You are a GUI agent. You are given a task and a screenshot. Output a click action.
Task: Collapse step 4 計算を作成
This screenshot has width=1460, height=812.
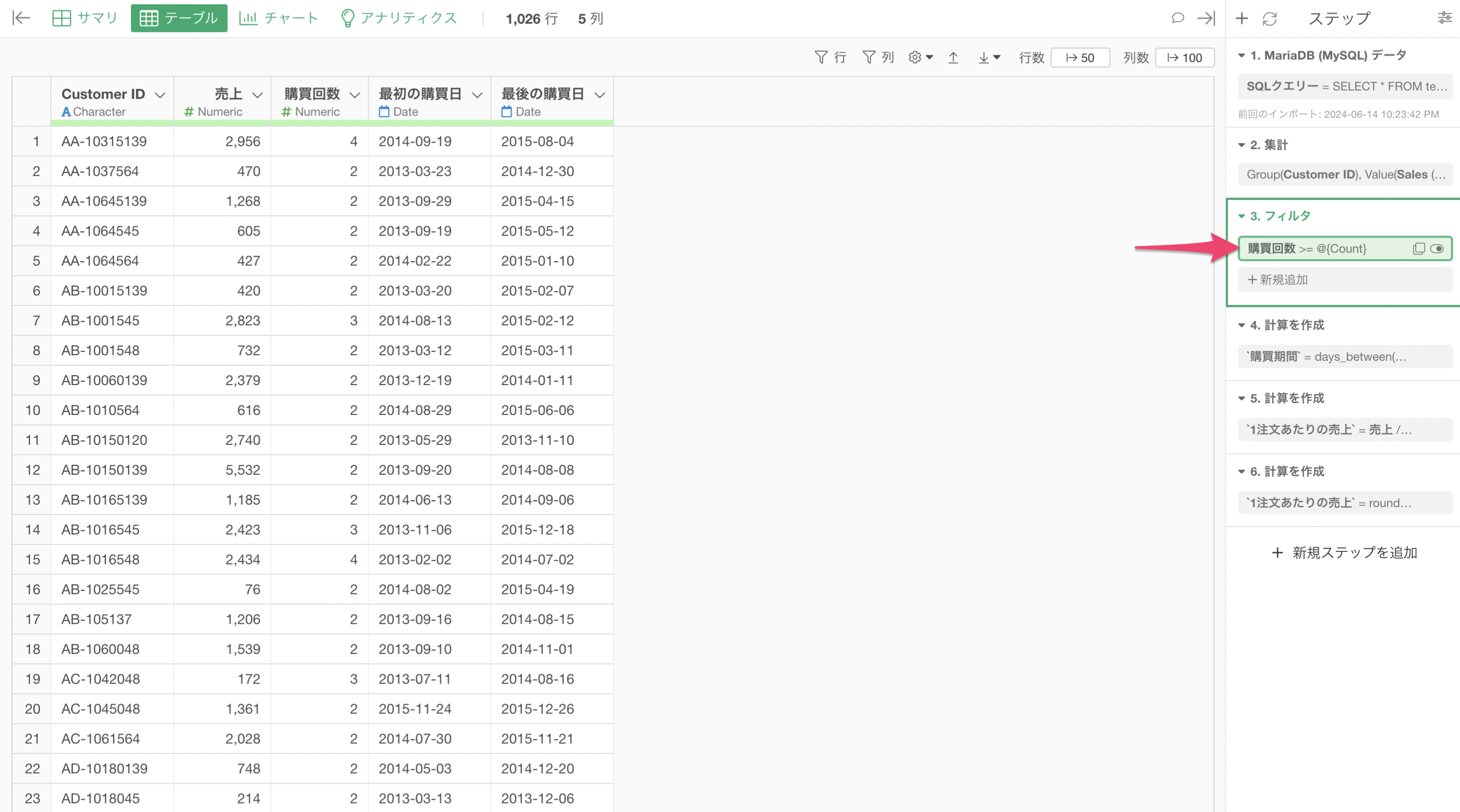point(1241,325)
